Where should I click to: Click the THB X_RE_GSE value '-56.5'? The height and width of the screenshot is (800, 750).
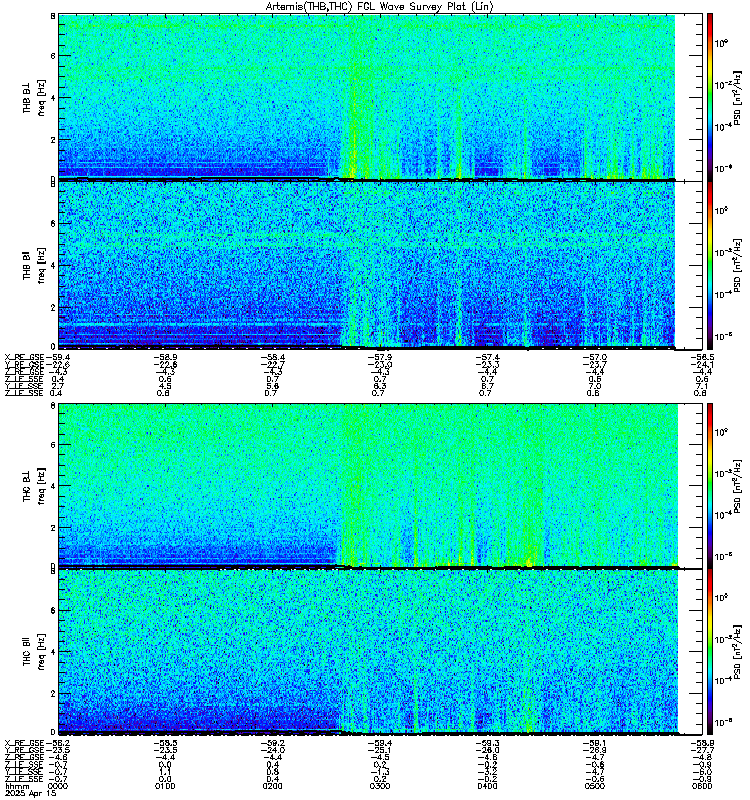702,357
